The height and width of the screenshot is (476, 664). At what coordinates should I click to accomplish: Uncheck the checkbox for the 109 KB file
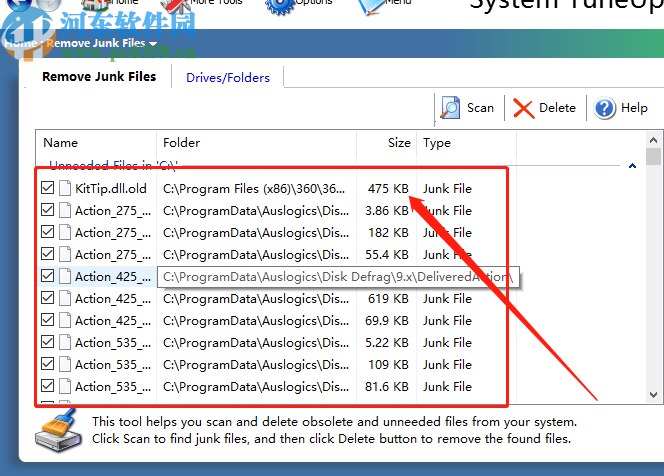pos(47,364)
